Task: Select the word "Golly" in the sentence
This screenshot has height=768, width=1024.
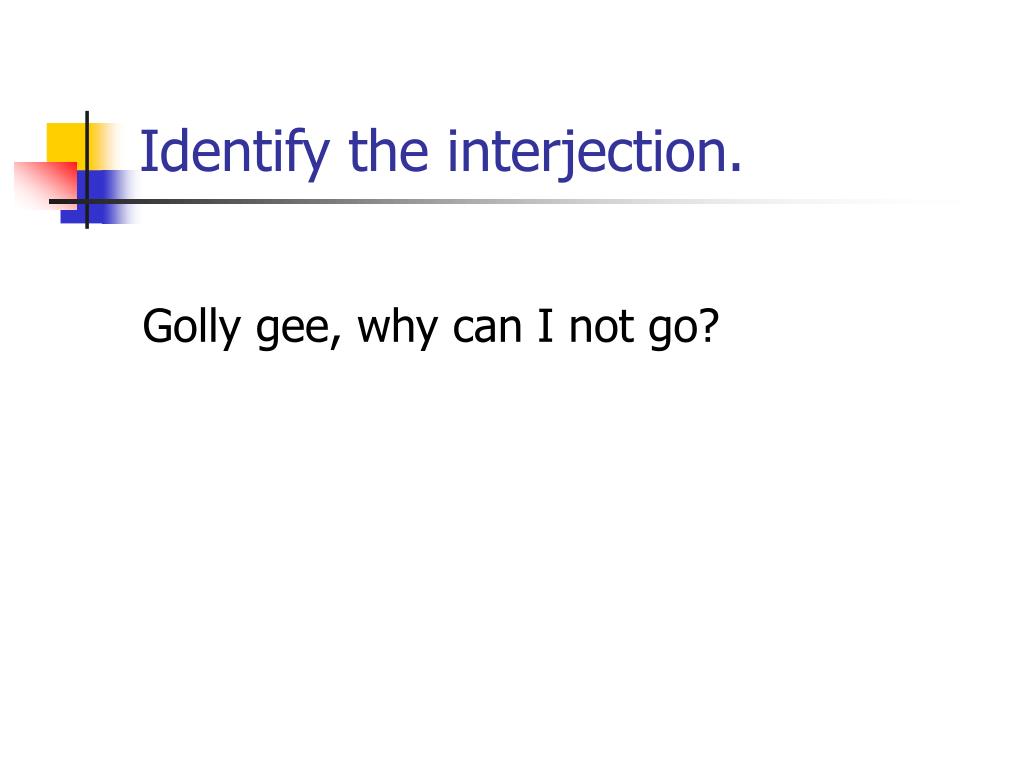Action: 192,327
